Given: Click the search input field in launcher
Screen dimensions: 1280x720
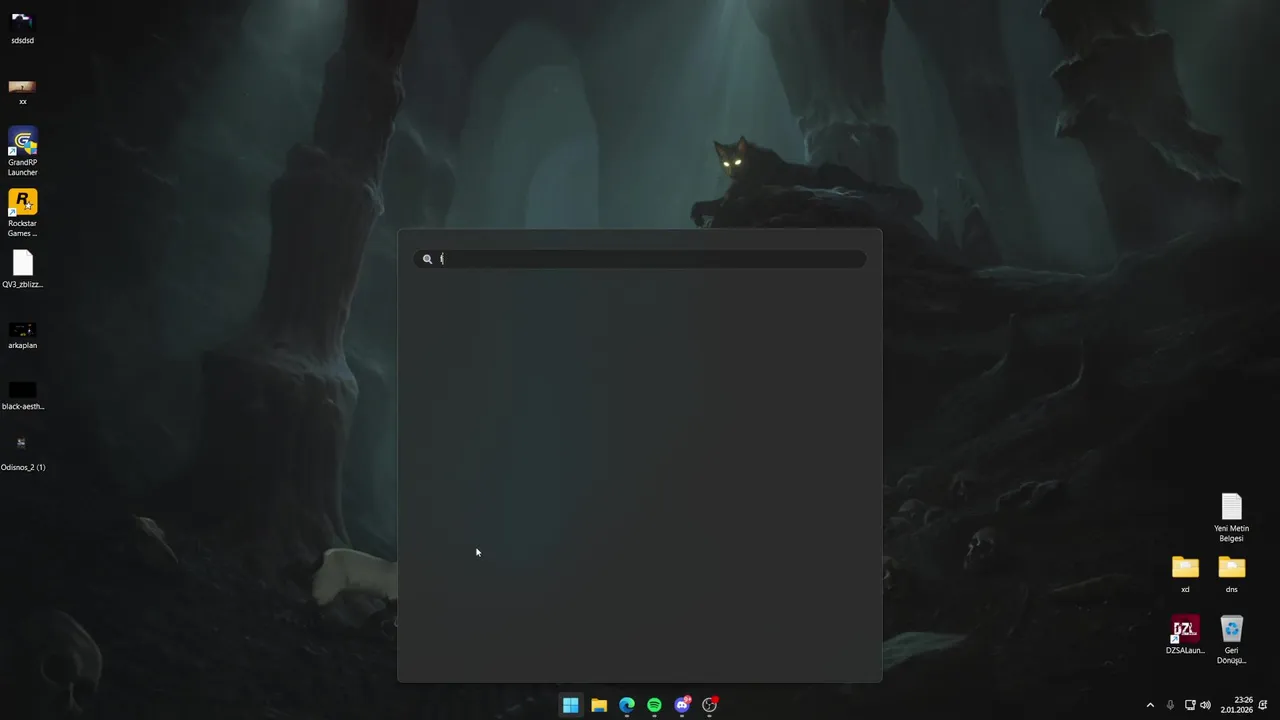Looking at the screenshot, I should (640, 259).
